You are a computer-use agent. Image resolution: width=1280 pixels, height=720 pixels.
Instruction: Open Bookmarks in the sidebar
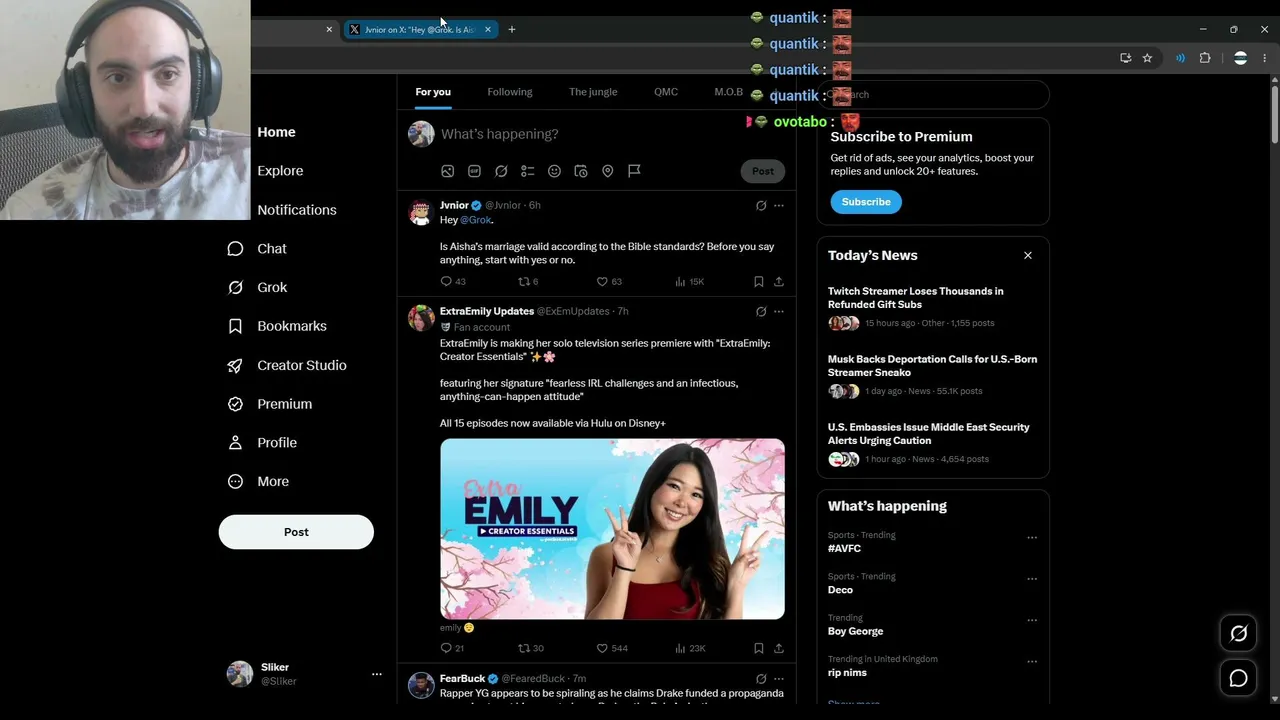pyautogui.click(x=277, y=326)
